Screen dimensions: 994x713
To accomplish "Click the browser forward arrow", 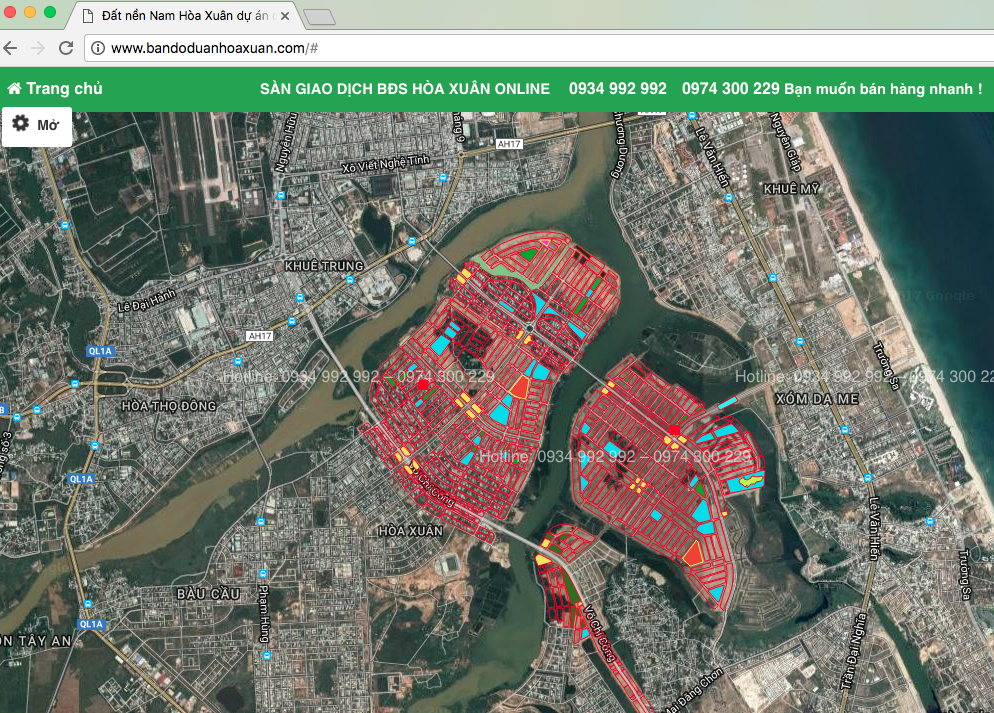I will tap(38, 48).
